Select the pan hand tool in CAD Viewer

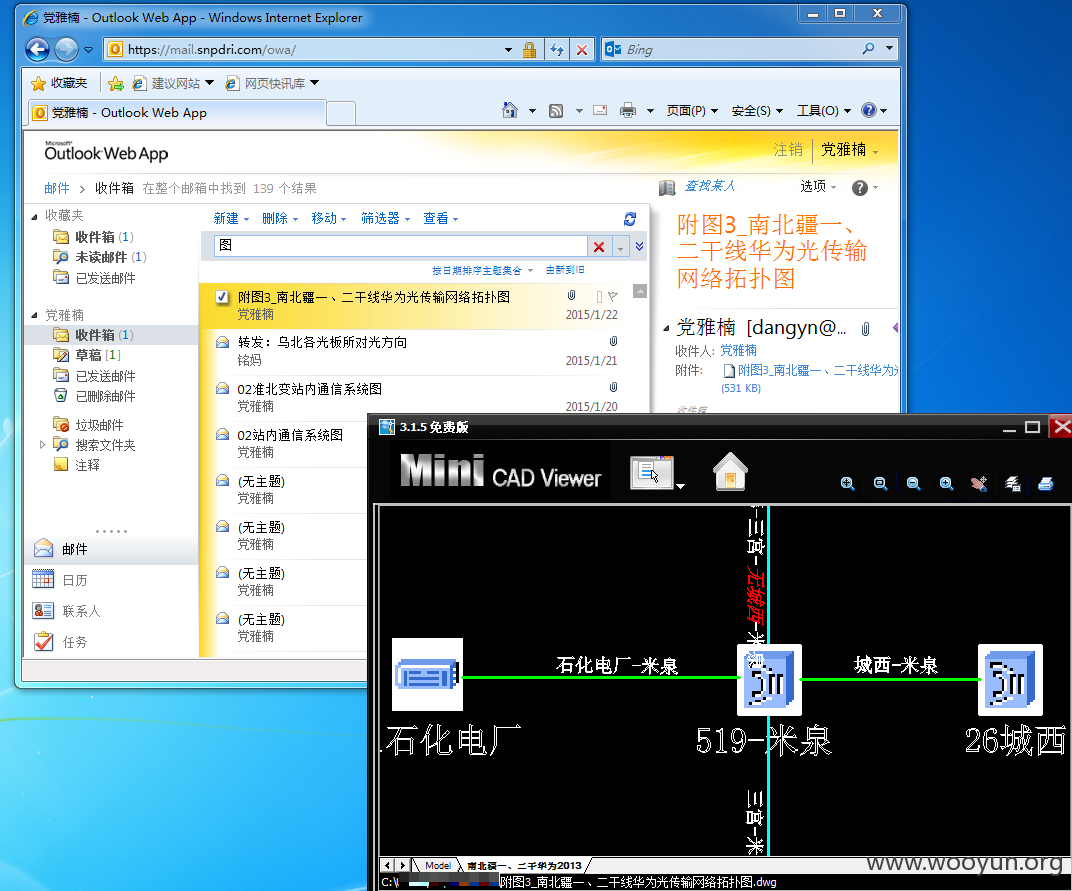click(x=979, y=484)
